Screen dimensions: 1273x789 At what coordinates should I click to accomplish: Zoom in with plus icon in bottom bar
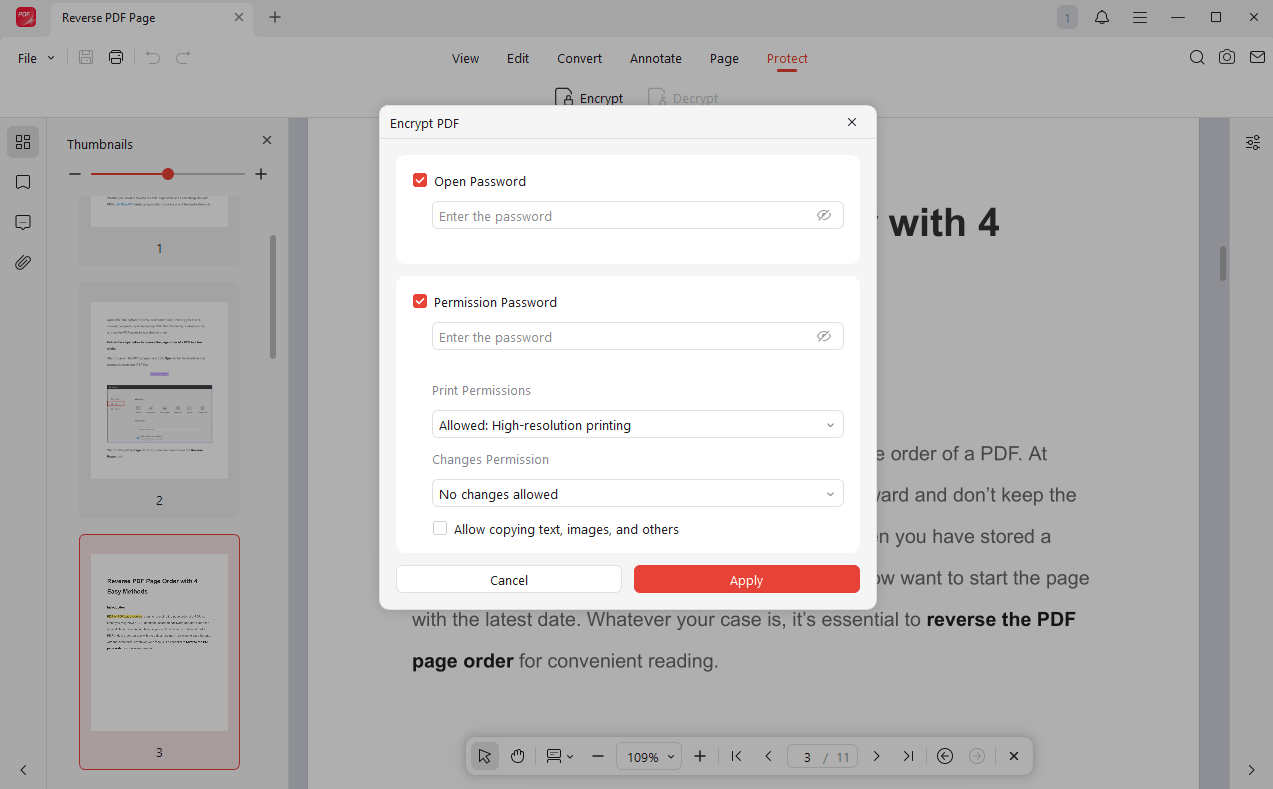tap(700, 756)
